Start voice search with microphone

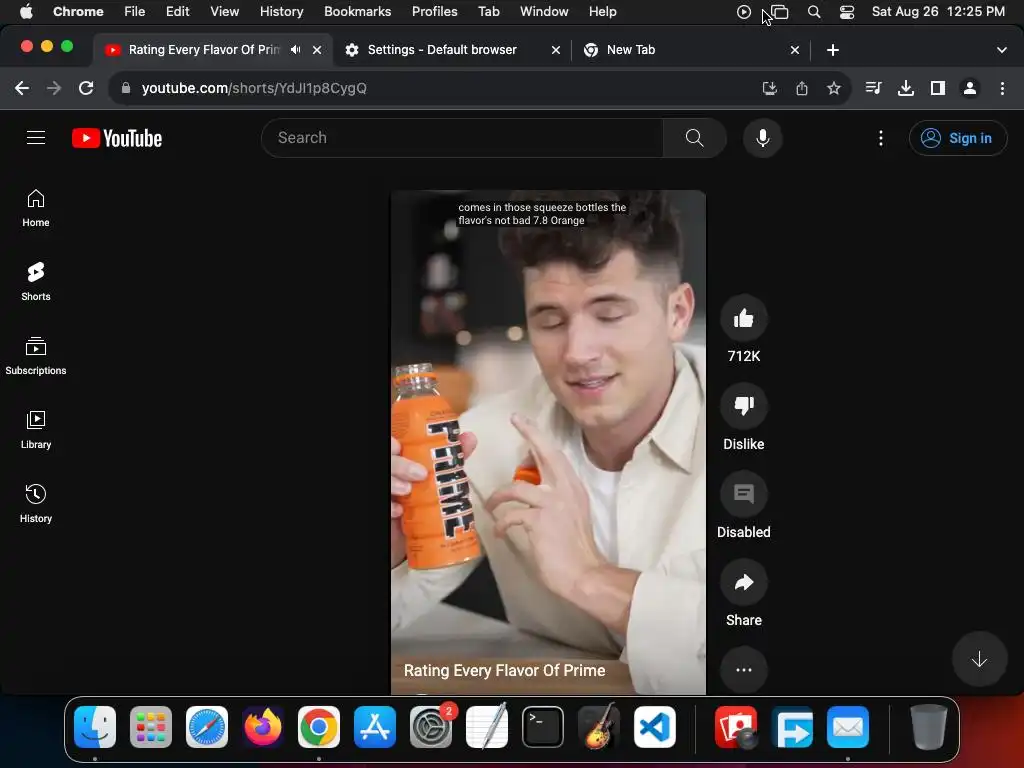coord(762,138)
